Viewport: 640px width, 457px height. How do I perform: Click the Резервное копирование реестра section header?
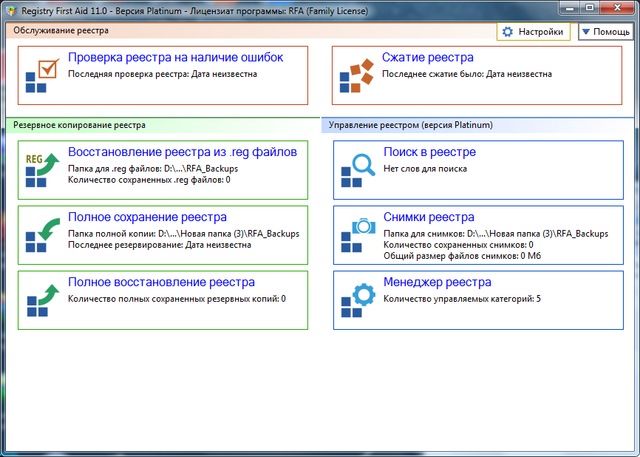point(79,125)
